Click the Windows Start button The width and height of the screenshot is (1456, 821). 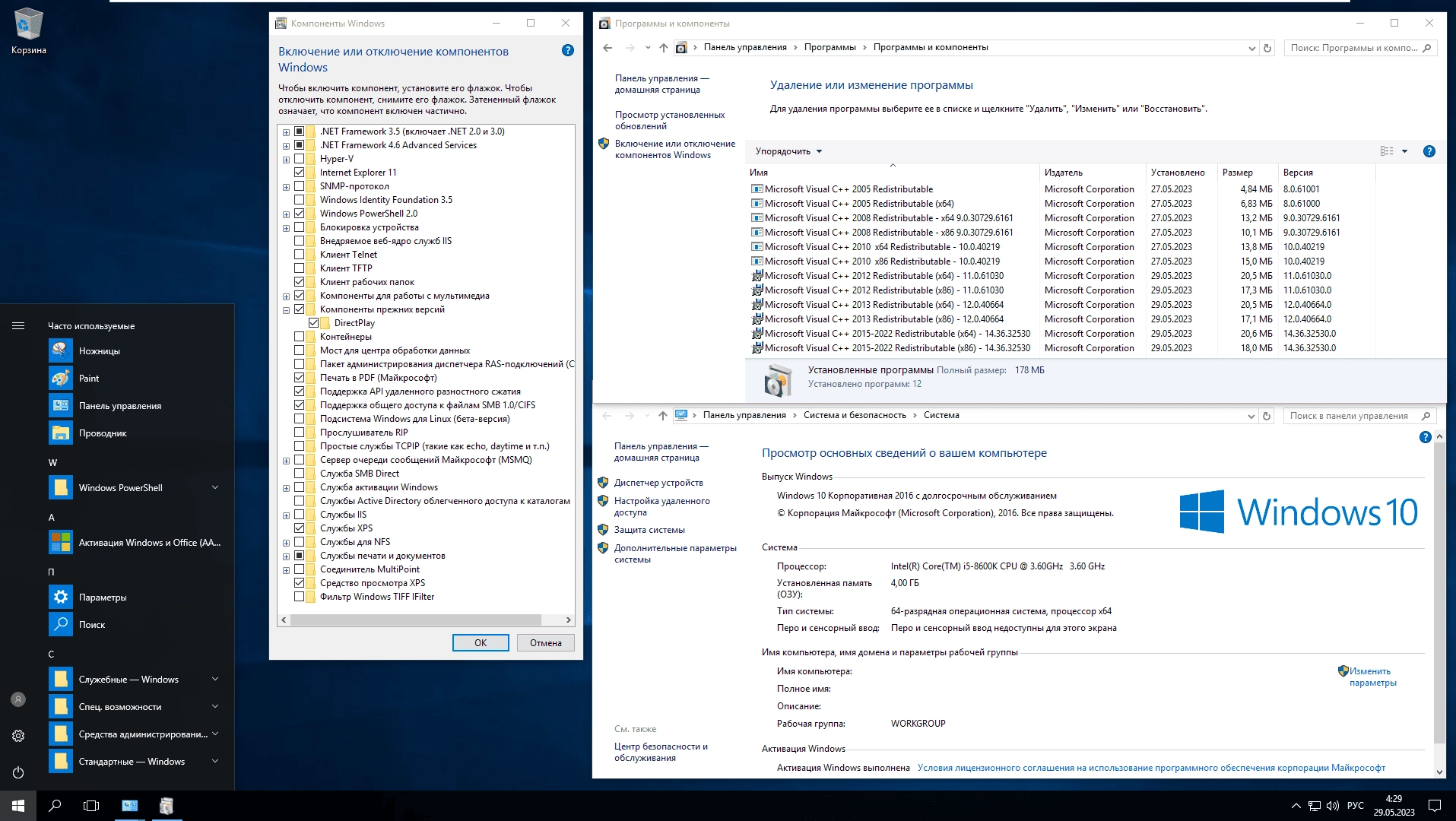click(x=18, y=806)
